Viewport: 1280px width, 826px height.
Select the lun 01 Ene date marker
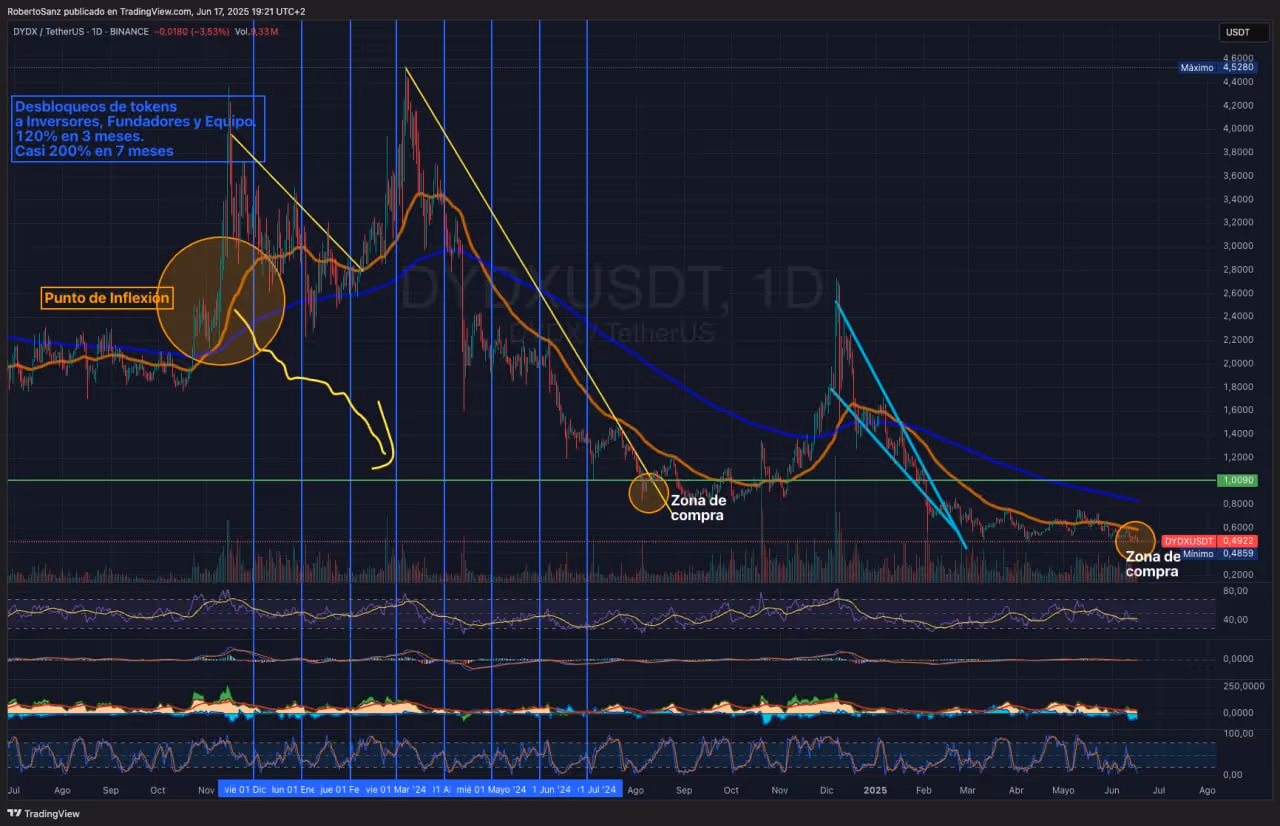click(293, 789)
